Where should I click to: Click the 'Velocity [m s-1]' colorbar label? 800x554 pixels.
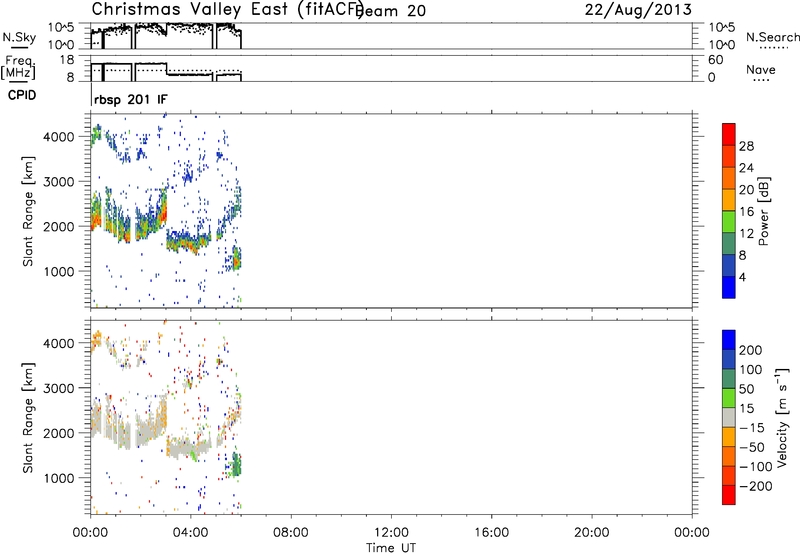pos(782,418)
